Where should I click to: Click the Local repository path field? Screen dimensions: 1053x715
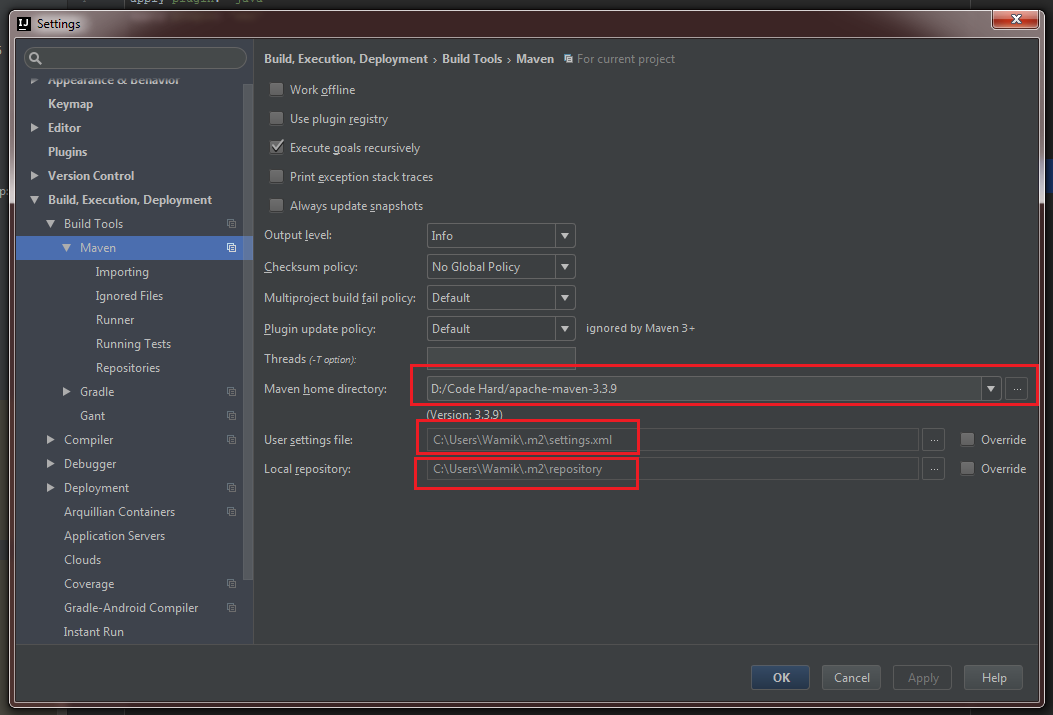click(672, 469)
